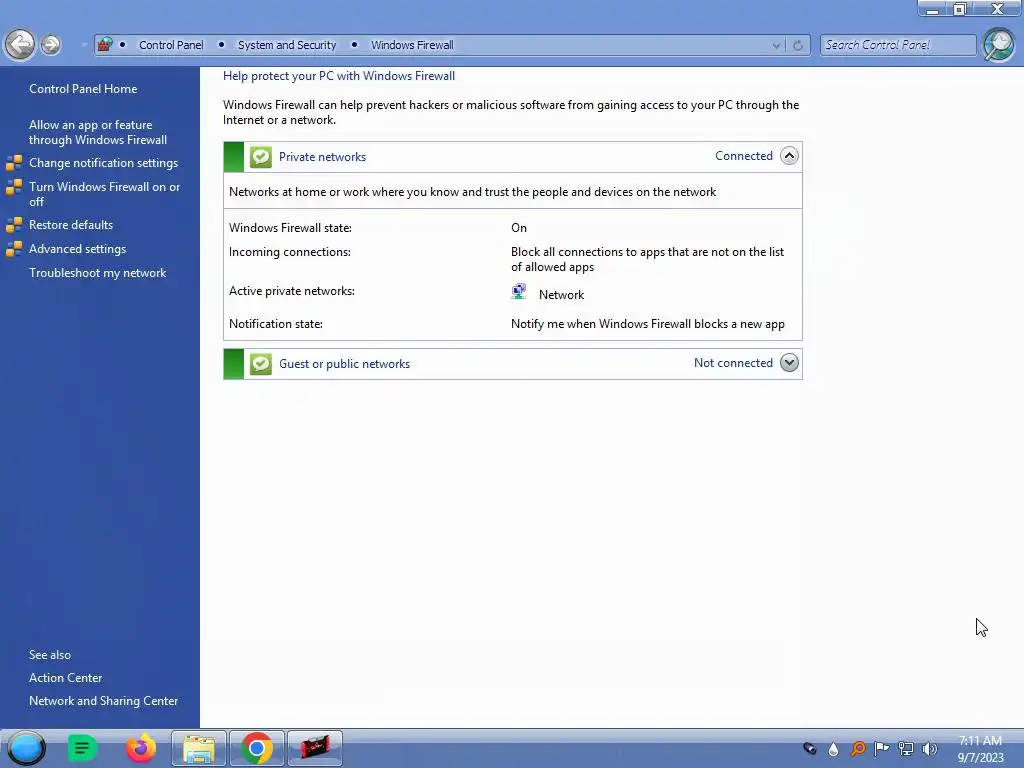Click the Incoming connections label
This screenshot has width=1024, height=768.
tap(289, 252)
